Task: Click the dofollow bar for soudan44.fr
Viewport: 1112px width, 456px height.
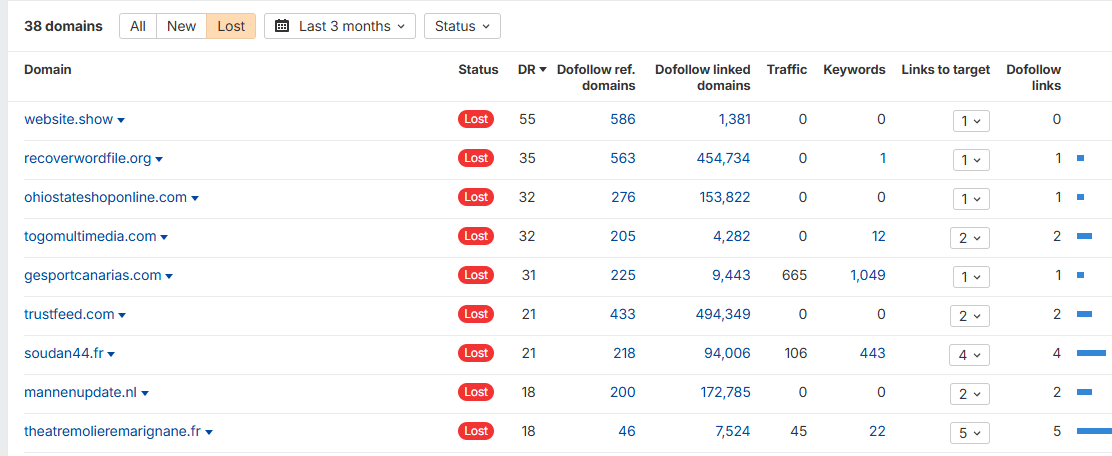Action: pyautogui.click(x=1091, y=352)
